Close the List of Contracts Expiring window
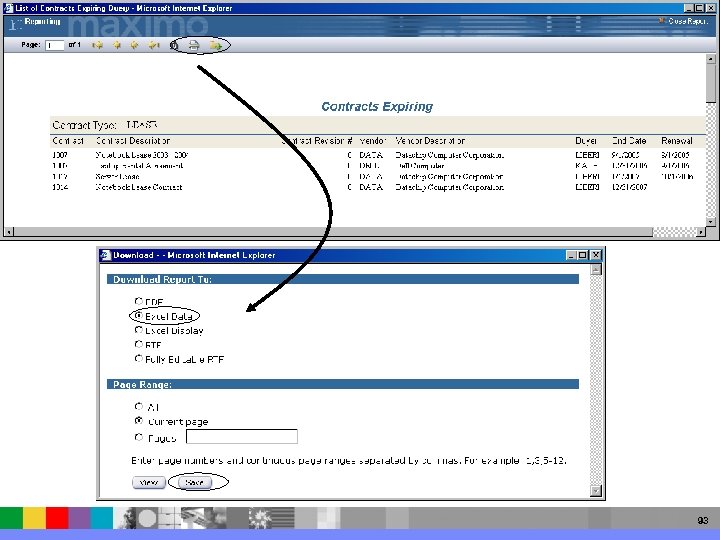This screenshot has height=540, width=720. [x=711, y=8]
